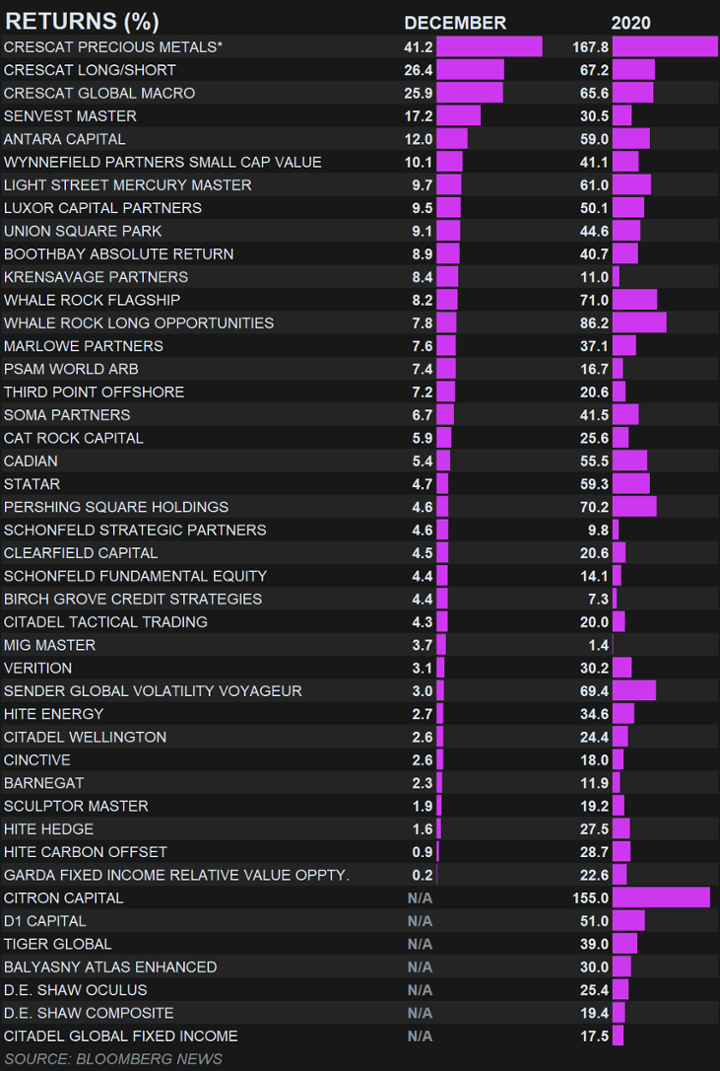This screenshot has width=720, height=1071.
Task: Click the 1.4 yearly return value
Action: tap(598, 645)
